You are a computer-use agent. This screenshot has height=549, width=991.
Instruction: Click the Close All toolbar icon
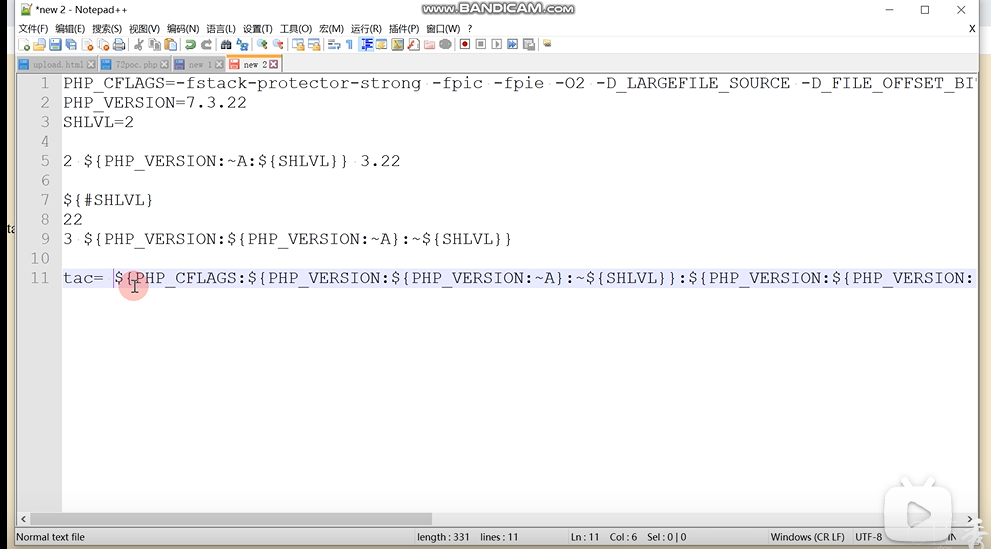coord(103,44)
